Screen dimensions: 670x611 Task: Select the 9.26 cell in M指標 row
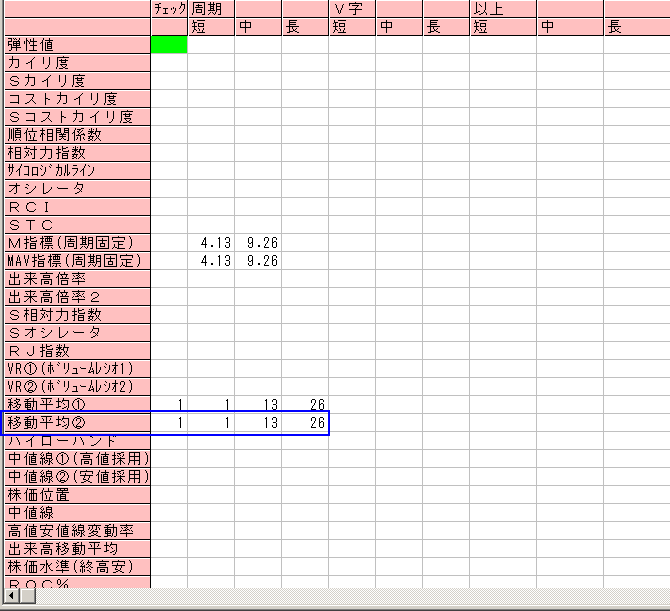pyautogui.click(x=258, y=243)
